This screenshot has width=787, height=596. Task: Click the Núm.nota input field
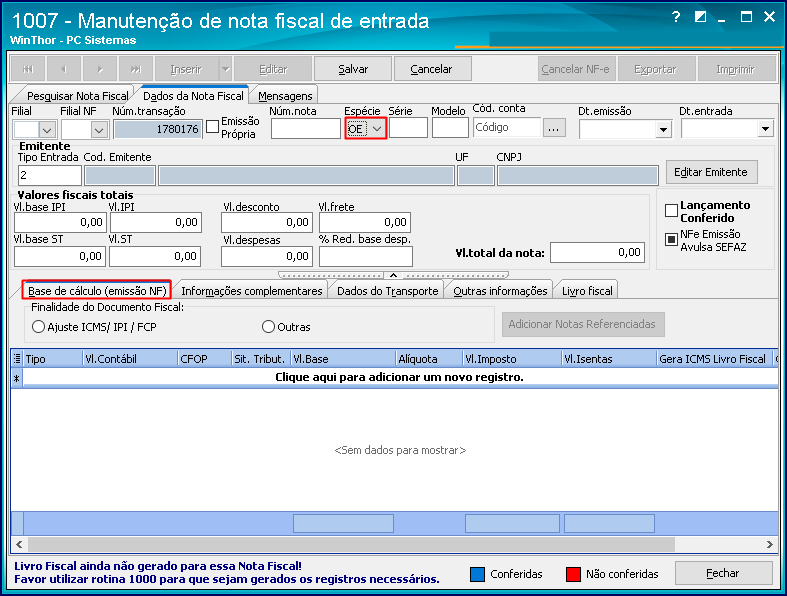[306, 129]
